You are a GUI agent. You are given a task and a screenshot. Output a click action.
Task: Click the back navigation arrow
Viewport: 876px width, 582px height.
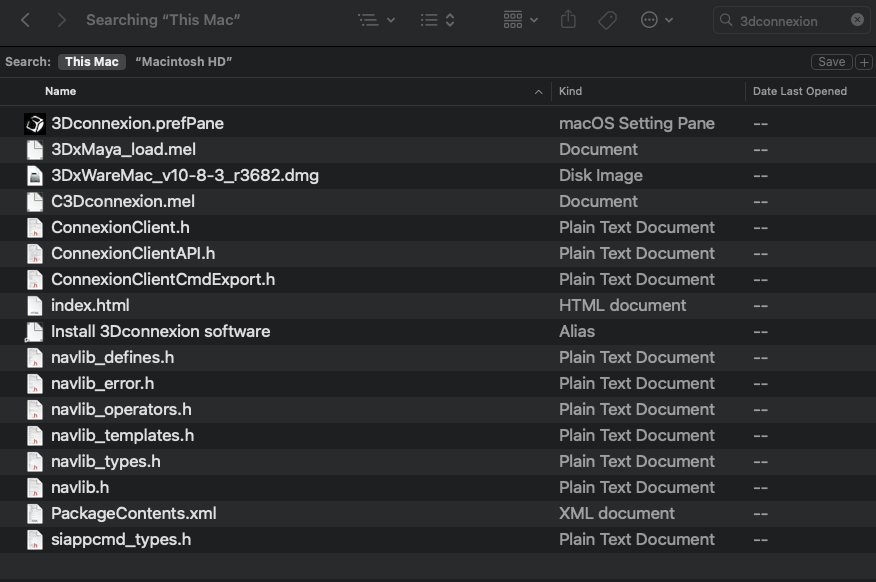[x=26, y=20]
